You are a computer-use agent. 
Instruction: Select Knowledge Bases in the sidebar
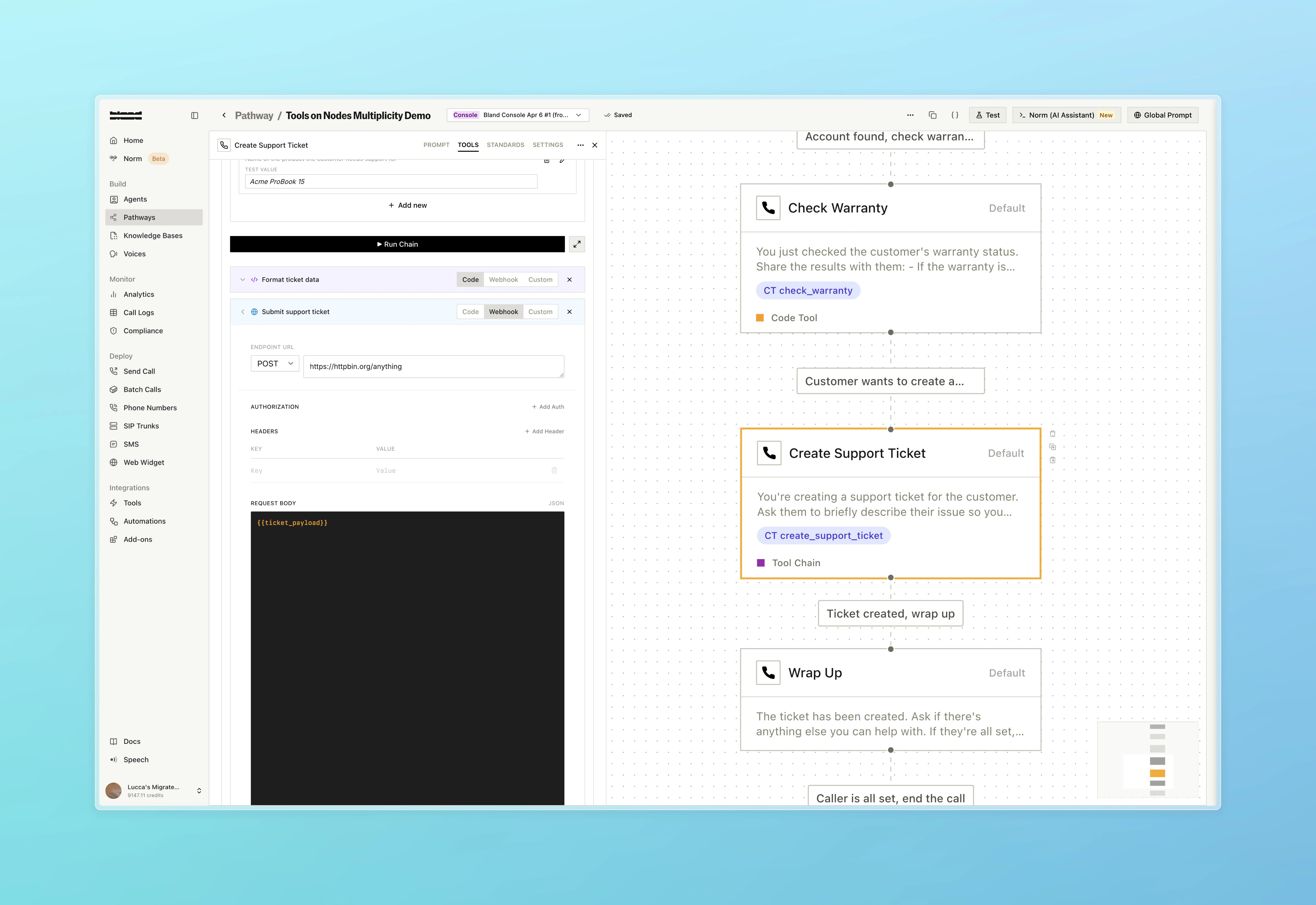pos(152,235)
